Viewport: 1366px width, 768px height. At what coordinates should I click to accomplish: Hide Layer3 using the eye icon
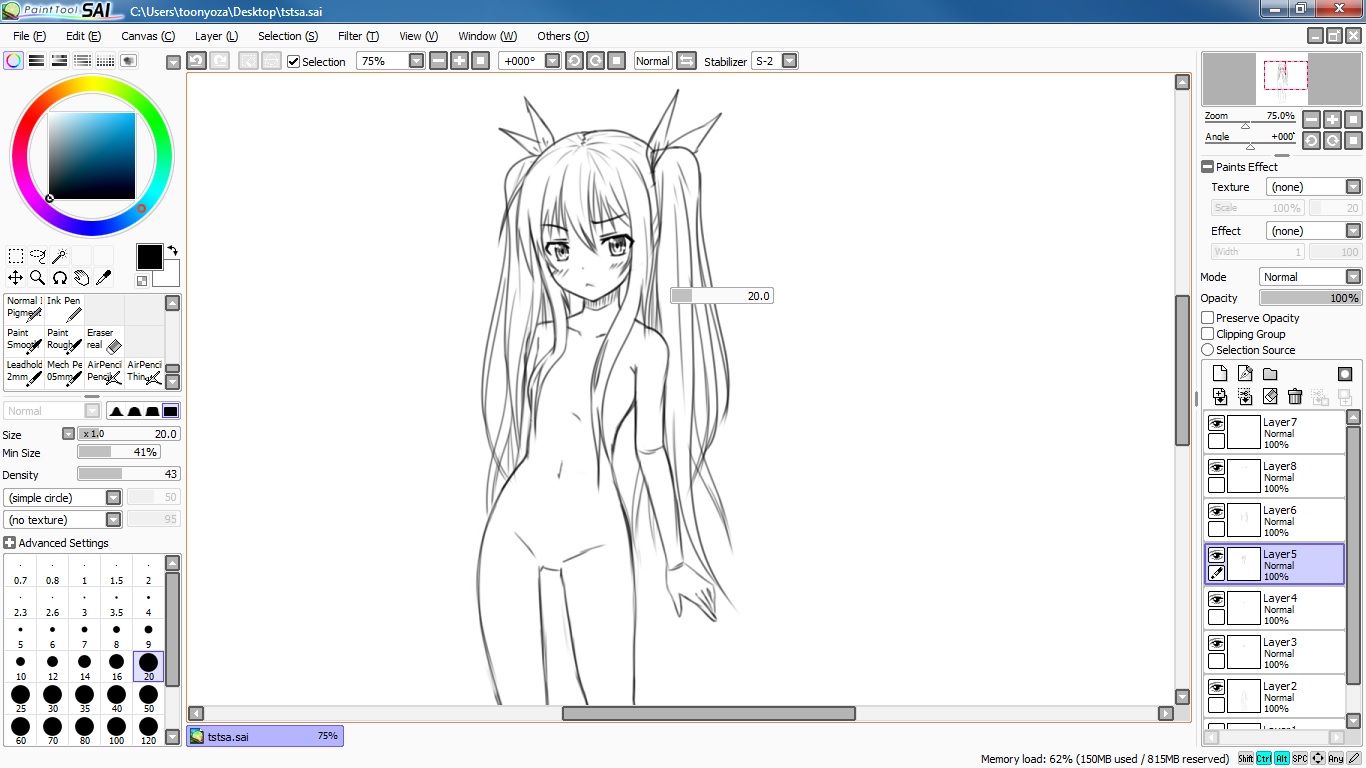(1216, 643)
